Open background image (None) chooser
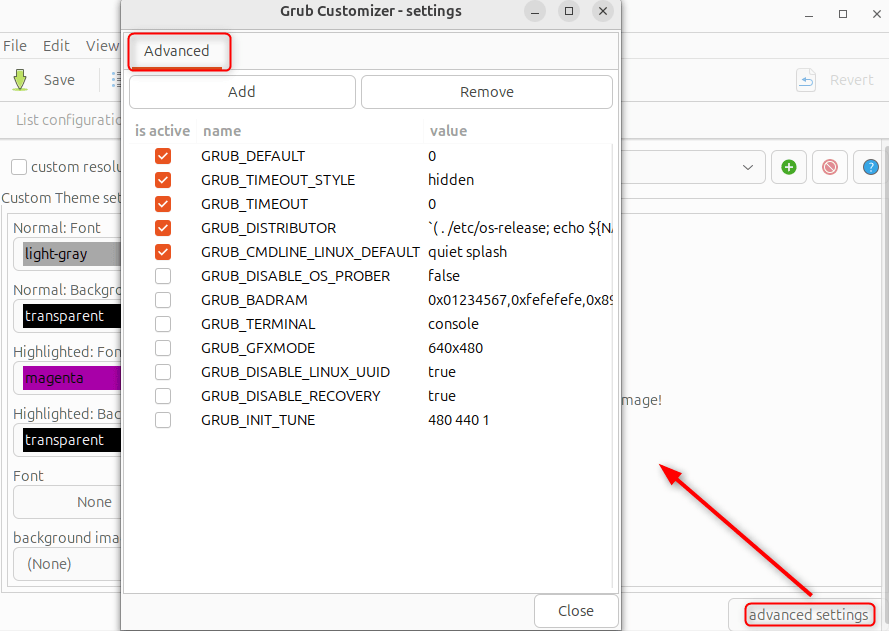The width and height of the screenshot is (889, 631). [67, 564]
